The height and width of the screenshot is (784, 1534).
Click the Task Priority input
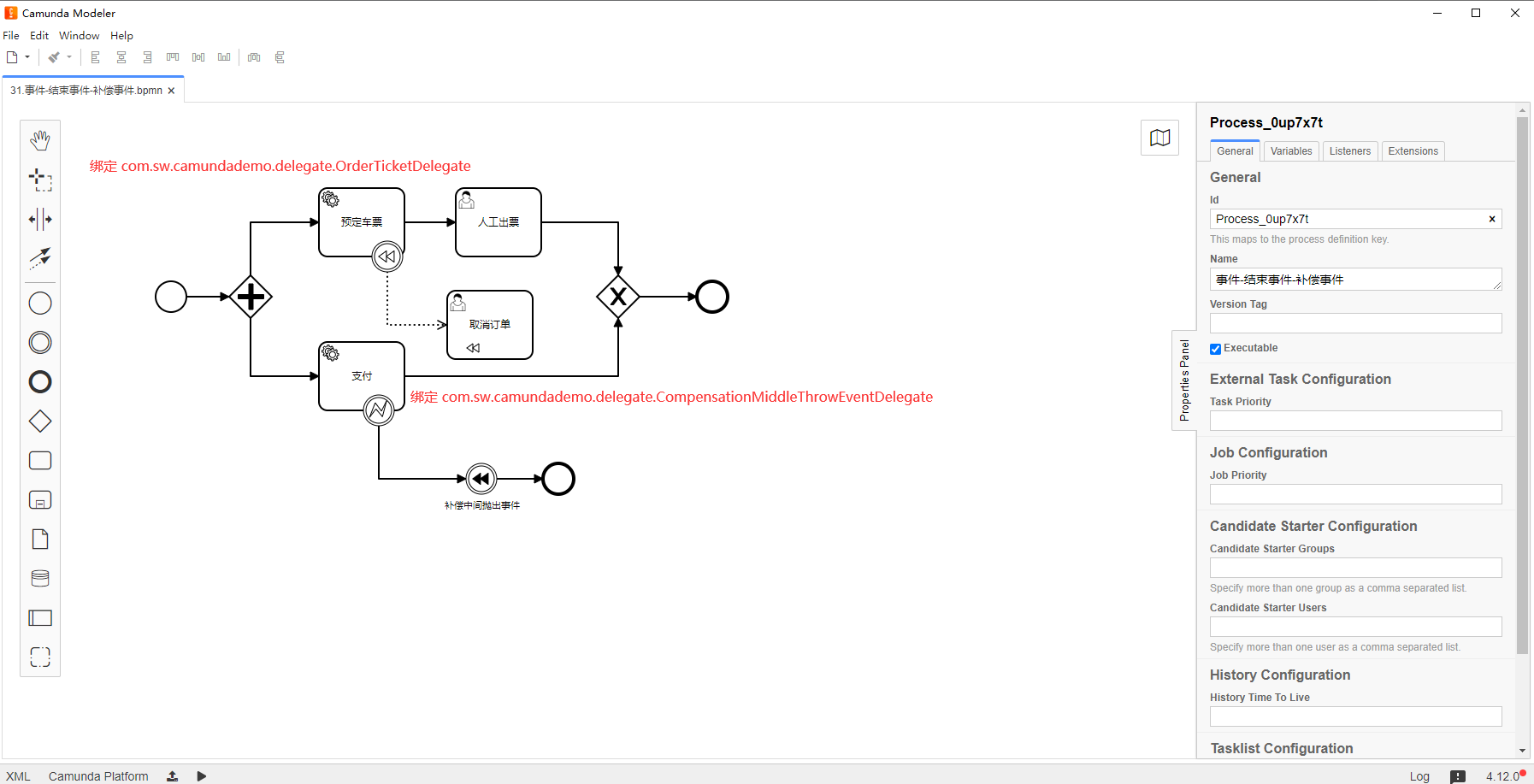pyautogui.click(x=1356, y=421)
